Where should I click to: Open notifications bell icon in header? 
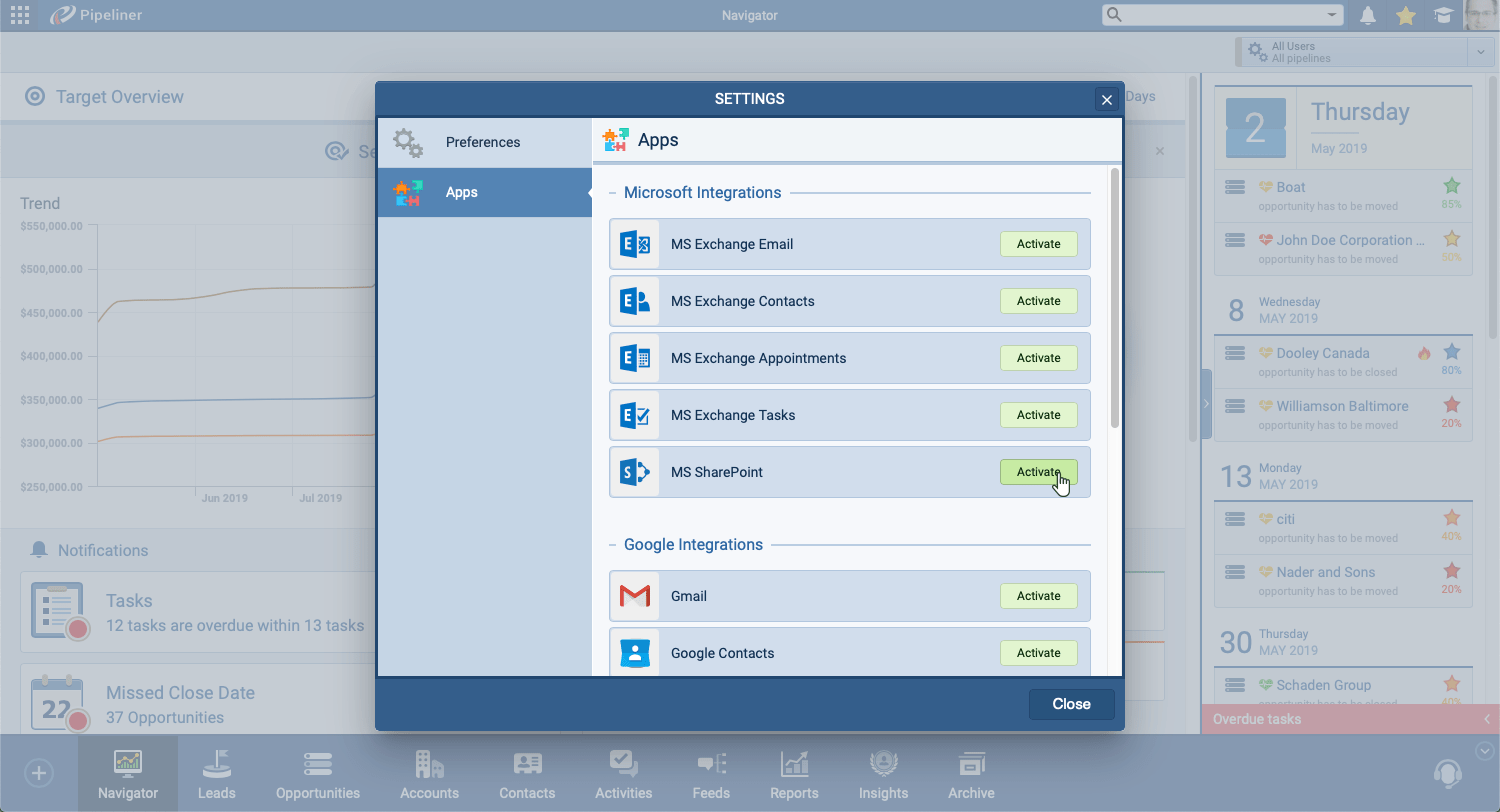pyautogui.click(x=1368, y=15)
